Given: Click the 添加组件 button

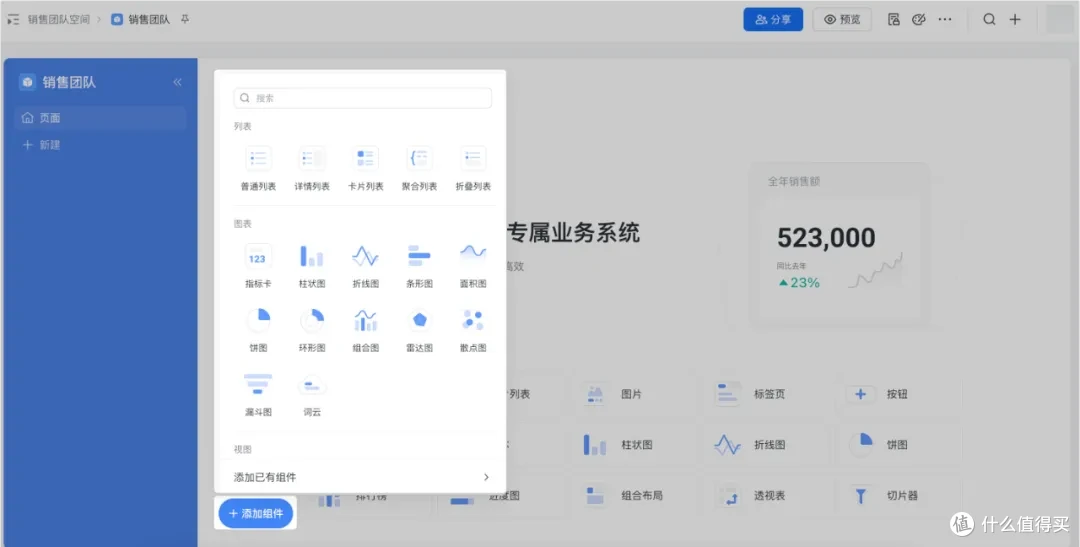Looking at the screenshot, I should pos(256,513).
